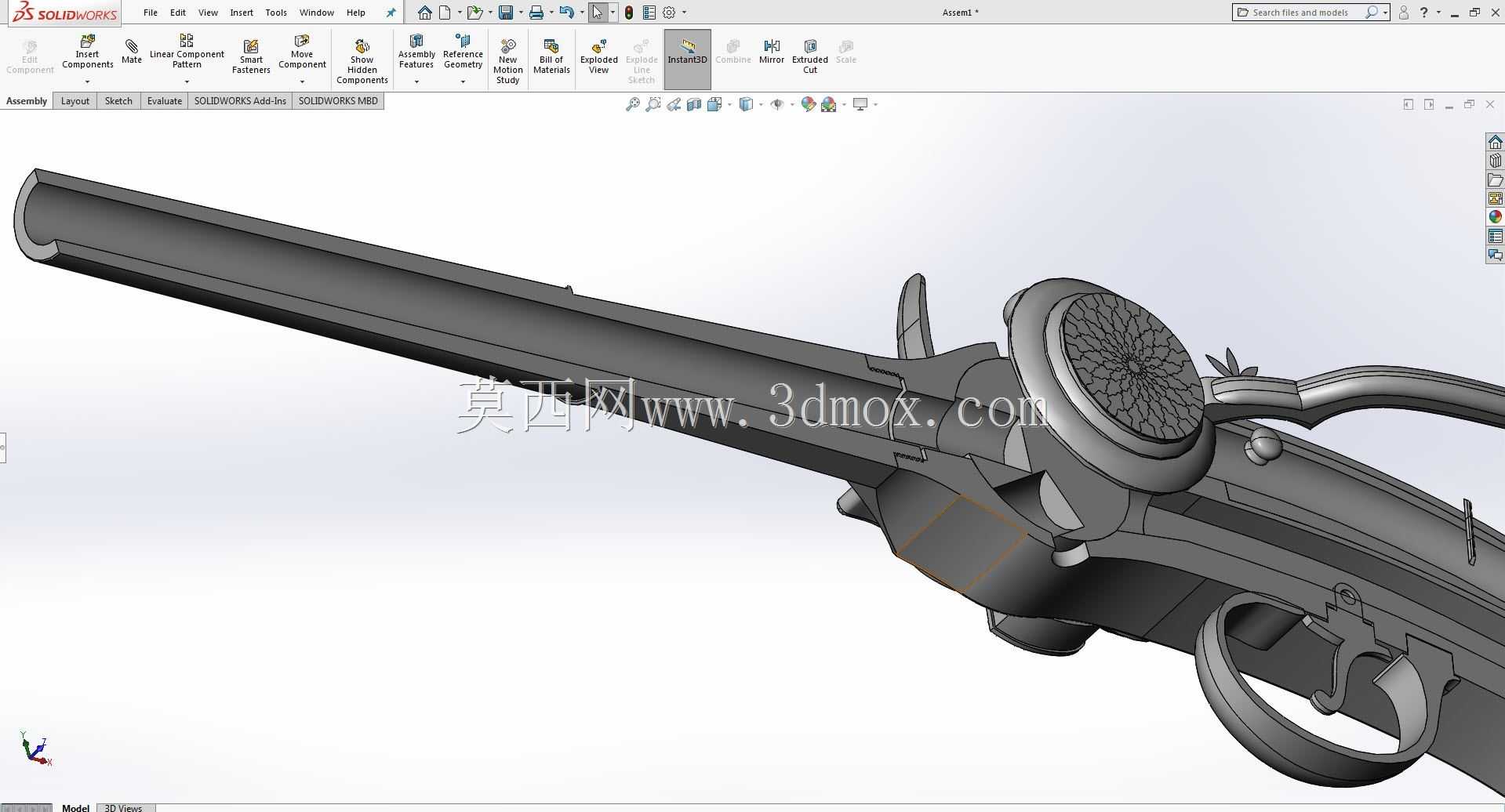This screenshot has width=1505, height=812.
Task: Open Linear Component Pattern tool
Action: [x=187, y=51]
